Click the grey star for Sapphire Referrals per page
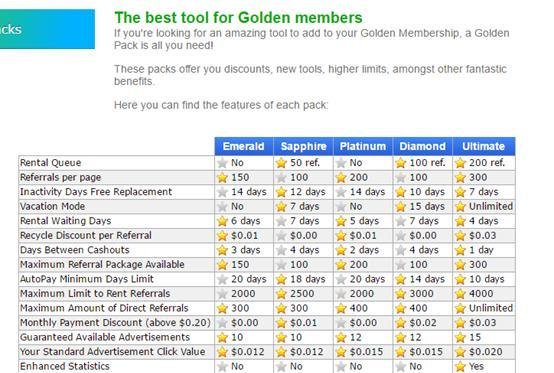This screenshot has height=373, width=554. click(281, 177)
